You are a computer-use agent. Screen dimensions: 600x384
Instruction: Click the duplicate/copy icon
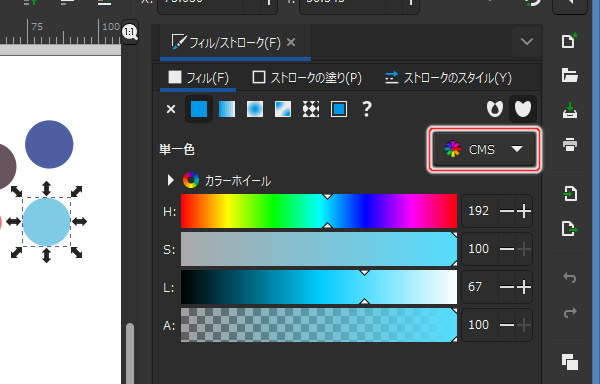click(569, 362)
